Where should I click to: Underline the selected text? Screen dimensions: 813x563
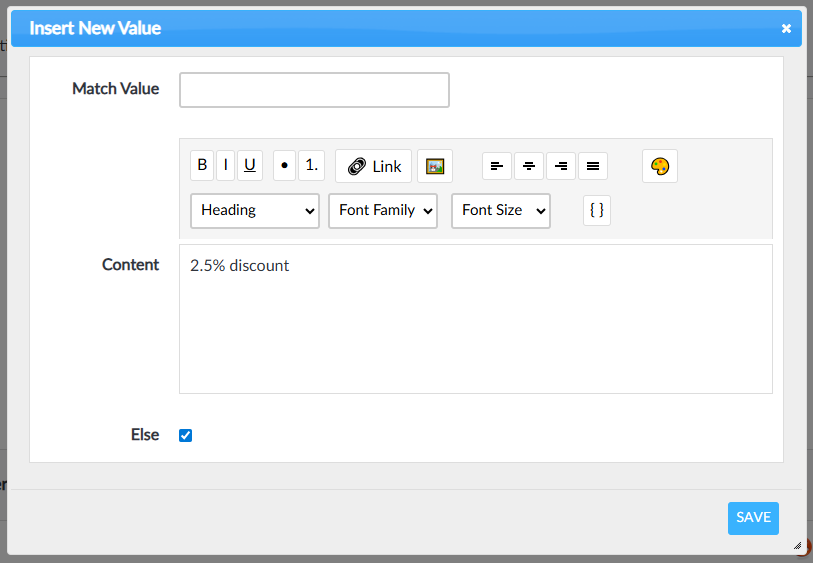250,166
